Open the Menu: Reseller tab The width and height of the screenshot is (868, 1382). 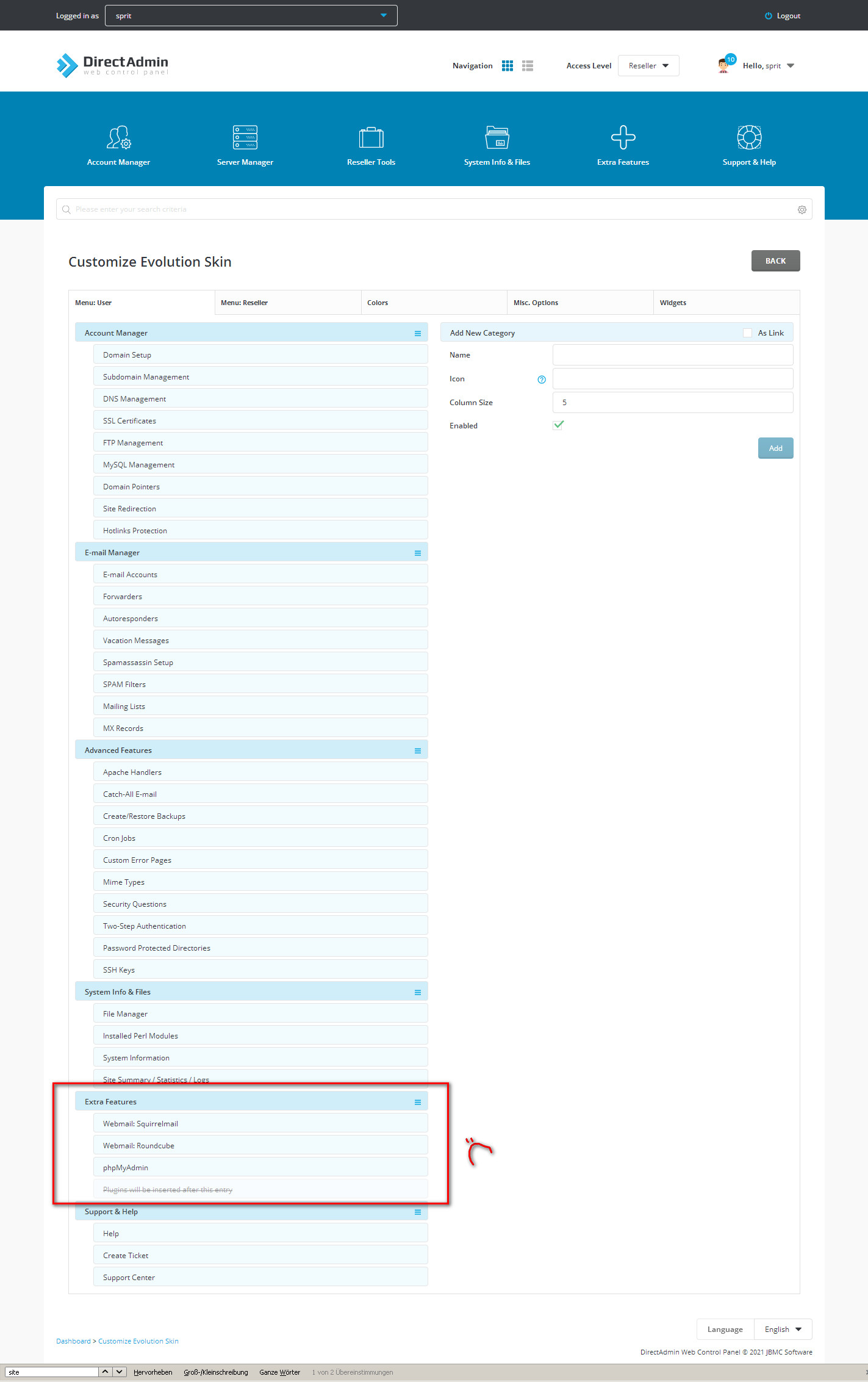click(287, 303)
